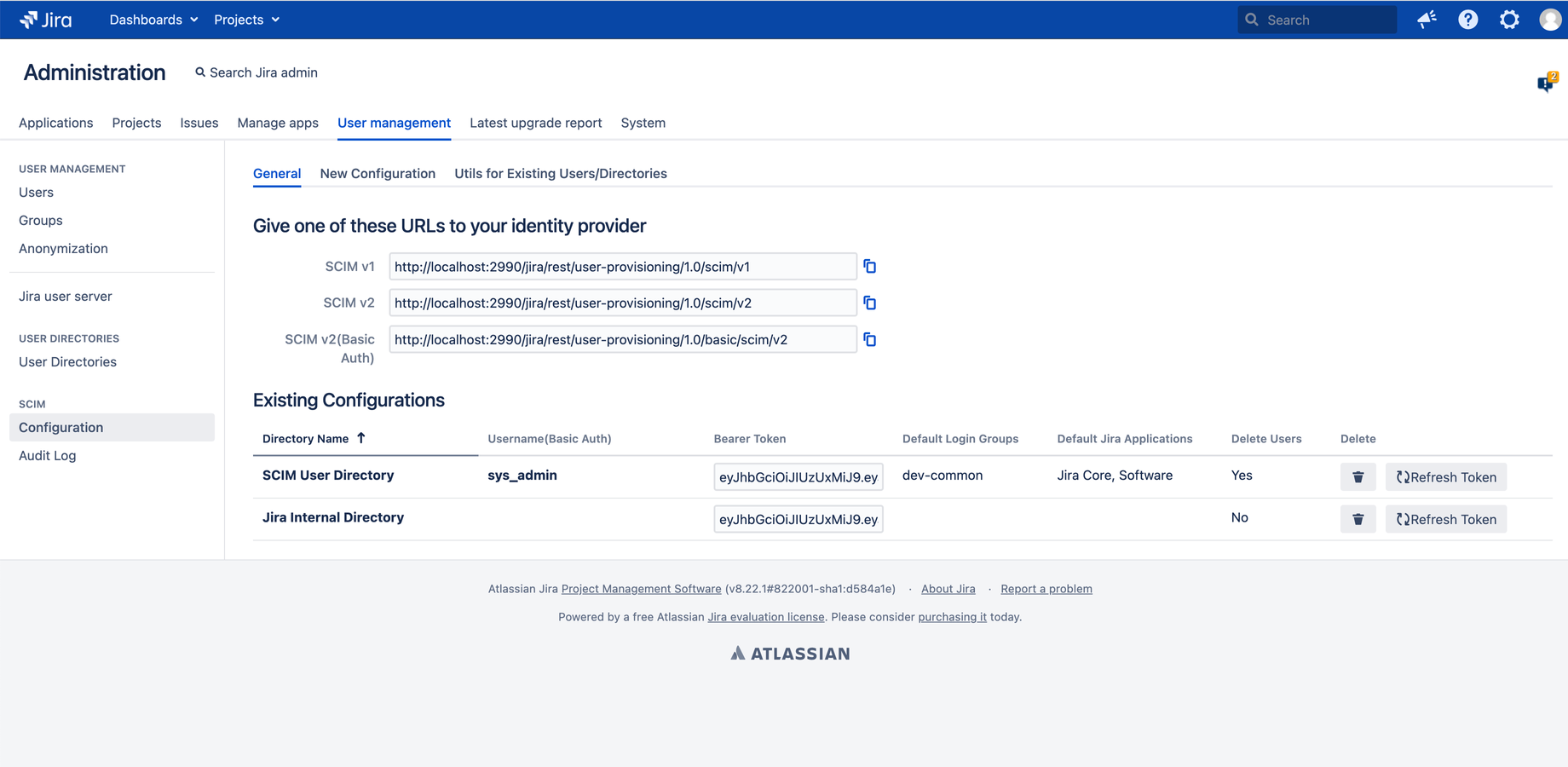The width and height of the screenshot is (1568, 767).
Task: Delete the SCIM User Directory configuration
Action: [x=1358, y=477]
